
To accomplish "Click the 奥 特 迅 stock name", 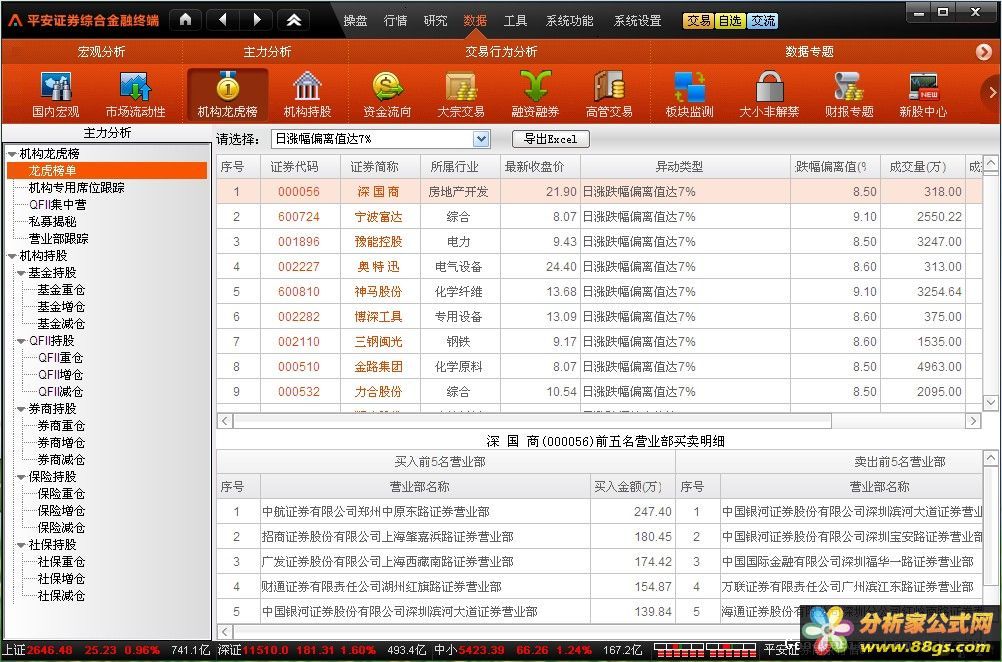I will pyautogui.click(x=378, y=266).
